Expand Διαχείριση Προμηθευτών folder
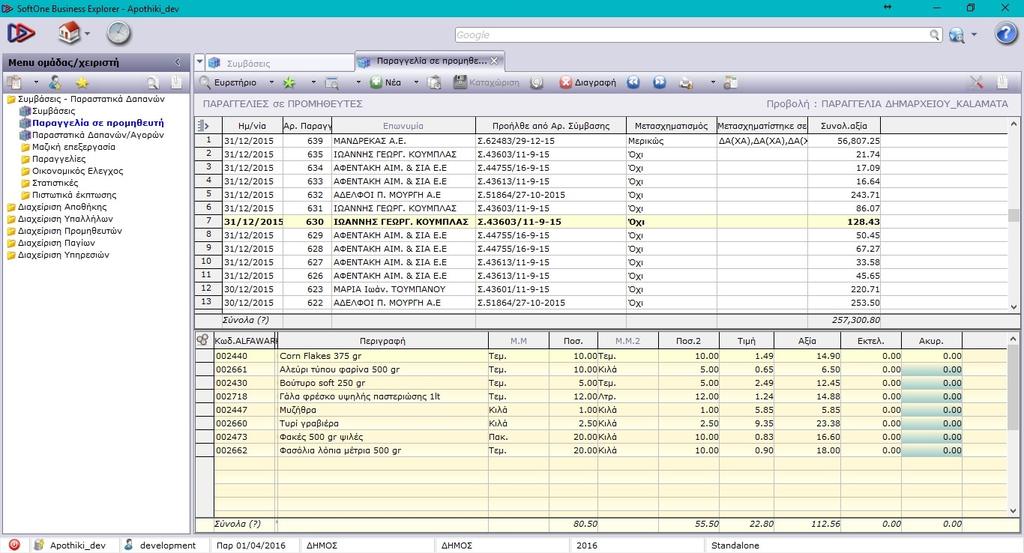This screenshot has height=553, width=1024. pos(69,230)
